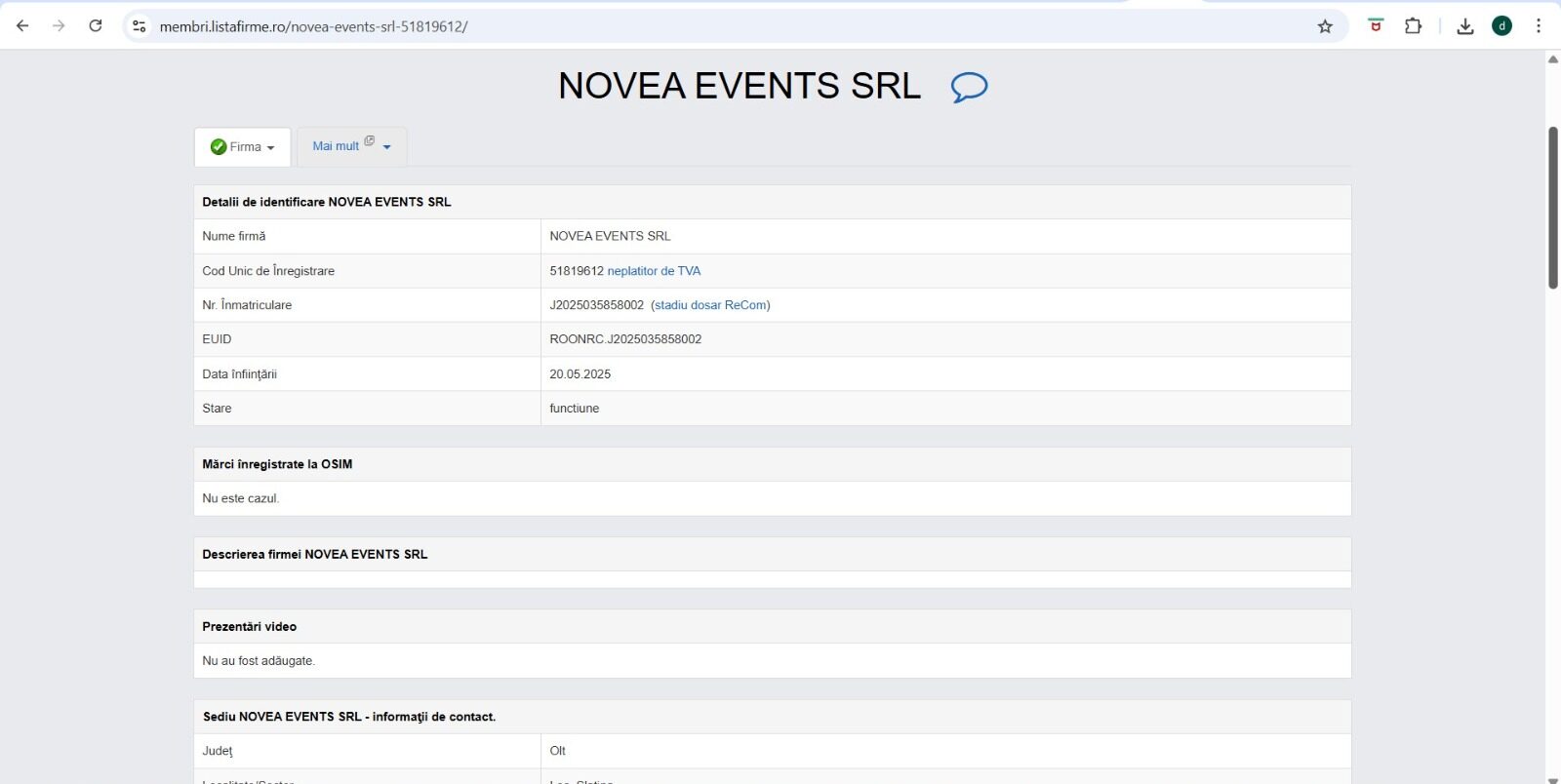Reload the page with the refresh icon
The width and height of the screenshot is (1561, 784).
[x=96, y=26]
